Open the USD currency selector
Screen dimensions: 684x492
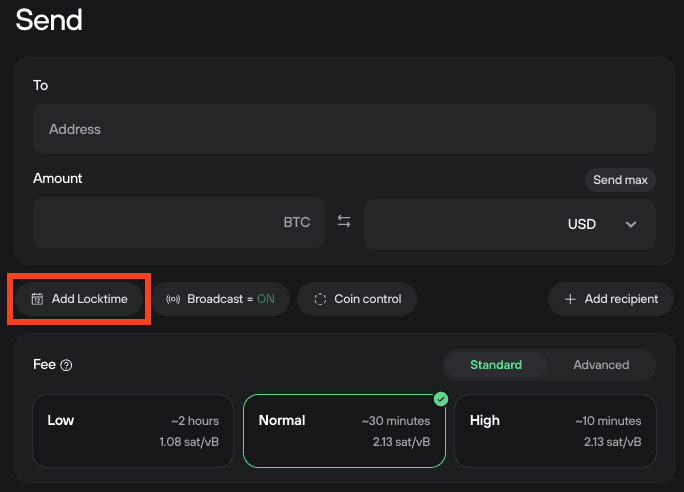click(x=510, y=225)
